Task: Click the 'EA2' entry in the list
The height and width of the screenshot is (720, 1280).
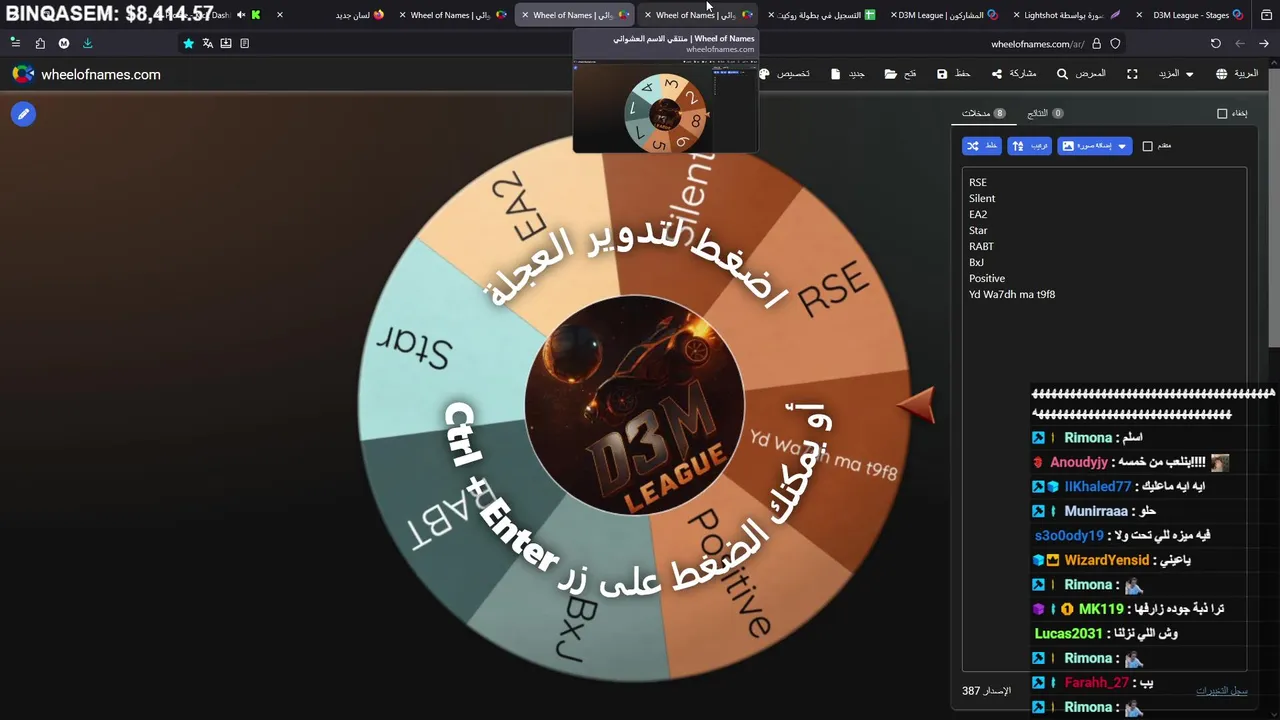Action: pos(978,214)
